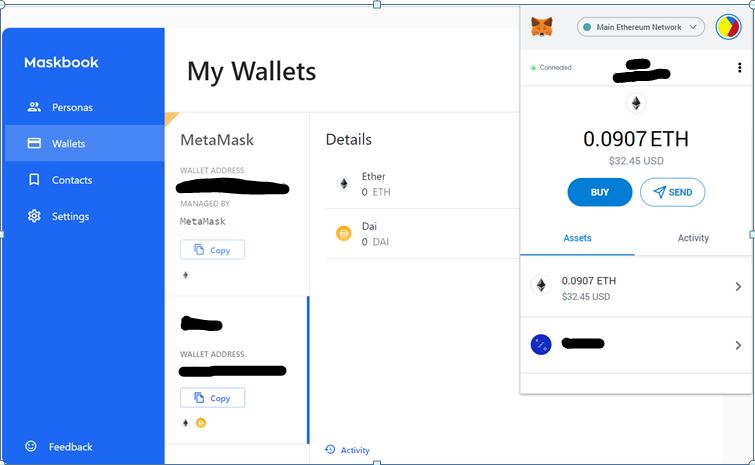Image resolution: width=755 pixels, height=465 pixels.
Task: Open the 0.0907 ETH asset row
Action: coord(636,287)
